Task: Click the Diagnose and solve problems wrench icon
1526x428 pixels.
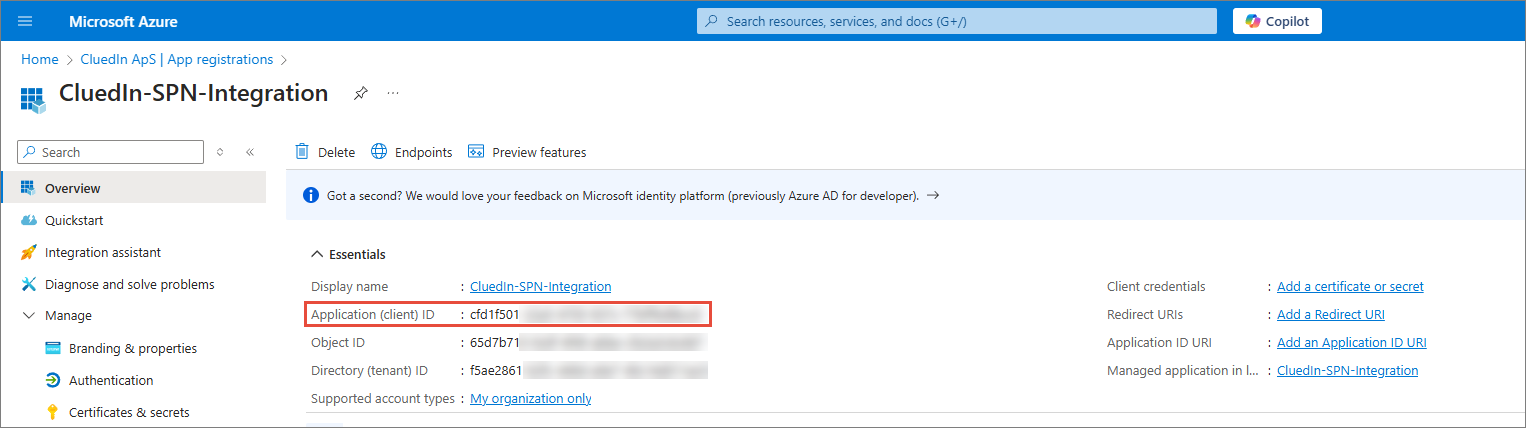Action: tap(28, 284)
